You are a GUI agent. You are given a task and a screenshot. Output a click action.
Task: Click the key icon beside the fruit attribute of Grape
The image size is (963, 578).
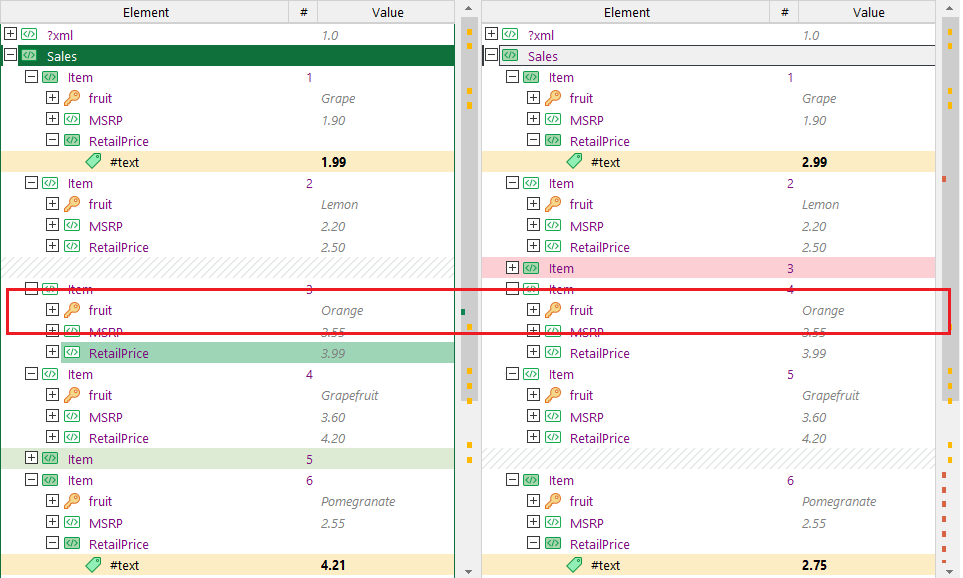click(x=69, y=98)
